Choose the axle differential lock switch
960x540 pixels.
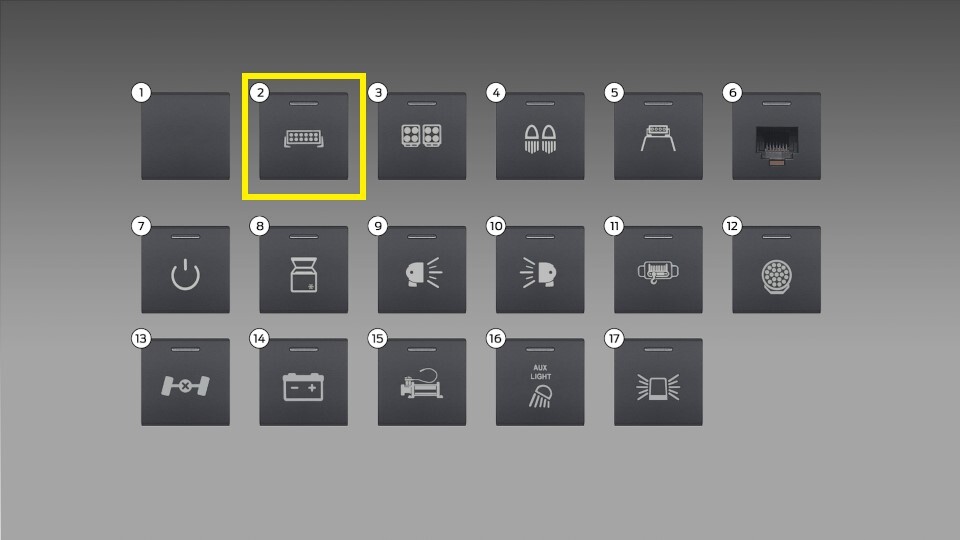[186, 382]
